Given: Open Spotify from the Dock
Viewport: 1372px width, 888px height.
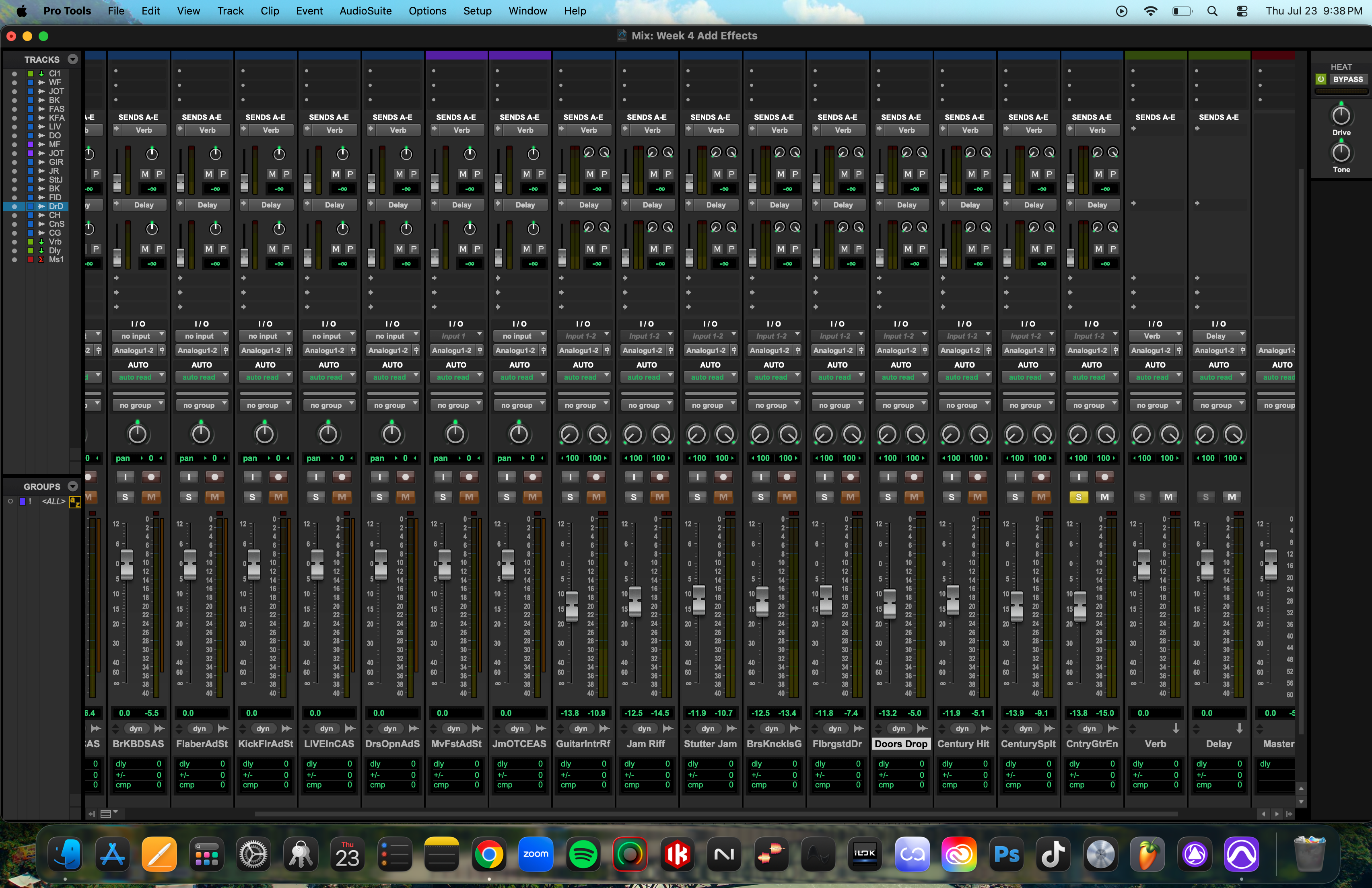Looking at the screenshot, I should coord(583,855).
